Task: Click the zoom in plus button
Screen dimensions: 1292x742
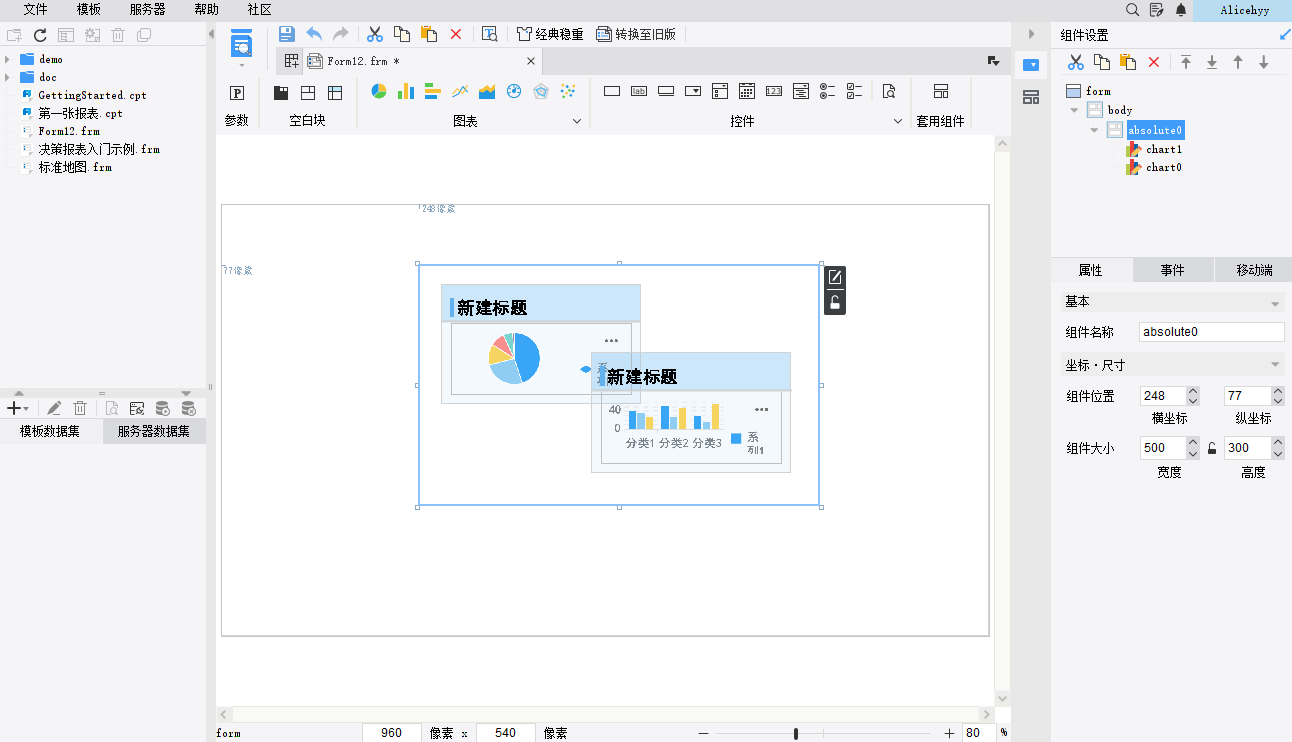Action: (949, 733)
